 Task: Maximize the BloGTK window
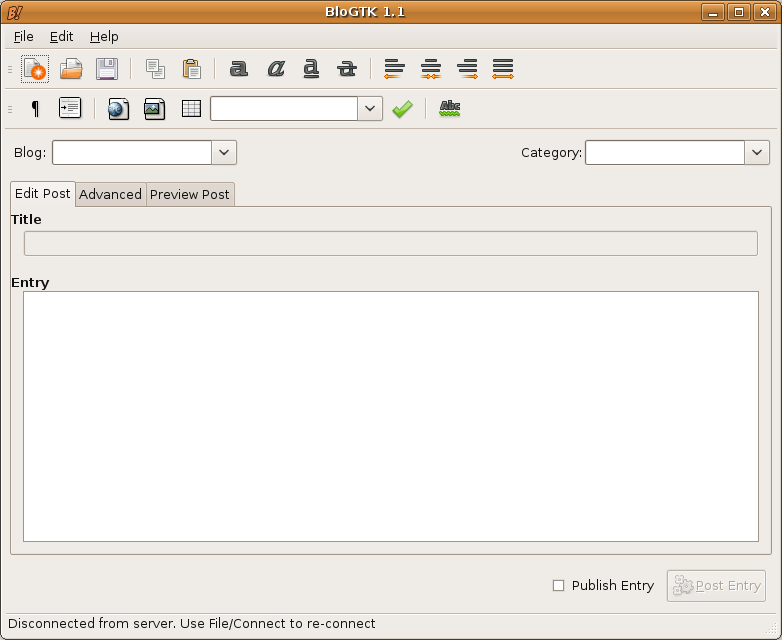(739, 12)
